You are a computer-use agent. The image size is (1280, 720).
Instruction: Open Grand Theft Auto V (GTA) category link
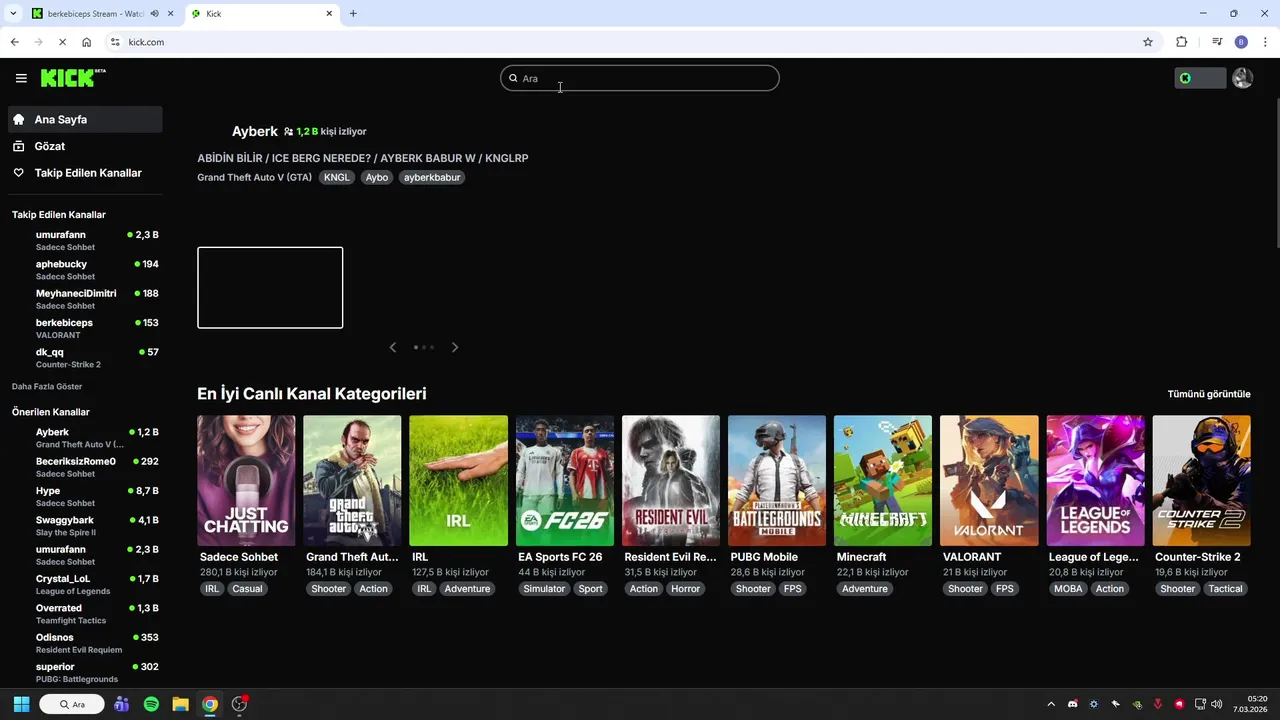pos(254,177)
